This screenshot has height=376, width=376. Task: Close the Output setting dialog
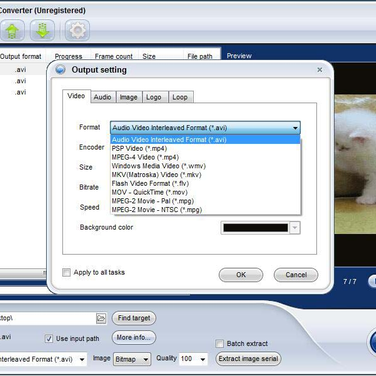(x=319, y=70)
